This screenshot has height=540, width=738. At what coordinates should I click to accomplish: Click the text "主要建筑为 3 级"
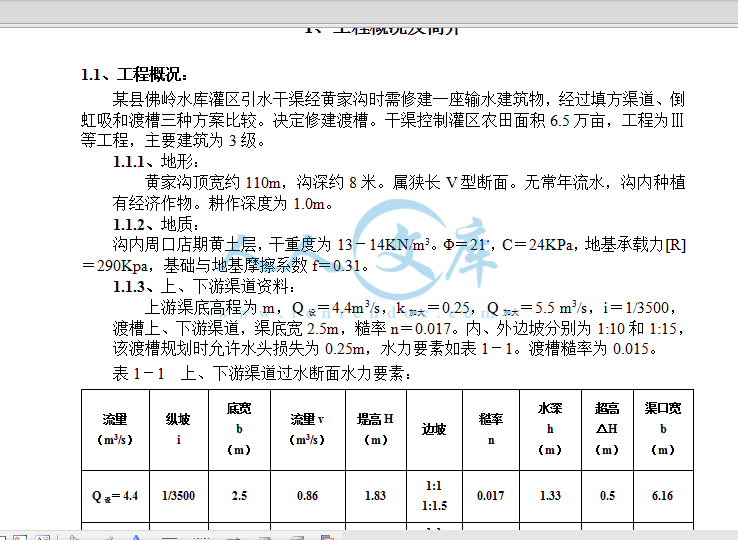[201, 140]
